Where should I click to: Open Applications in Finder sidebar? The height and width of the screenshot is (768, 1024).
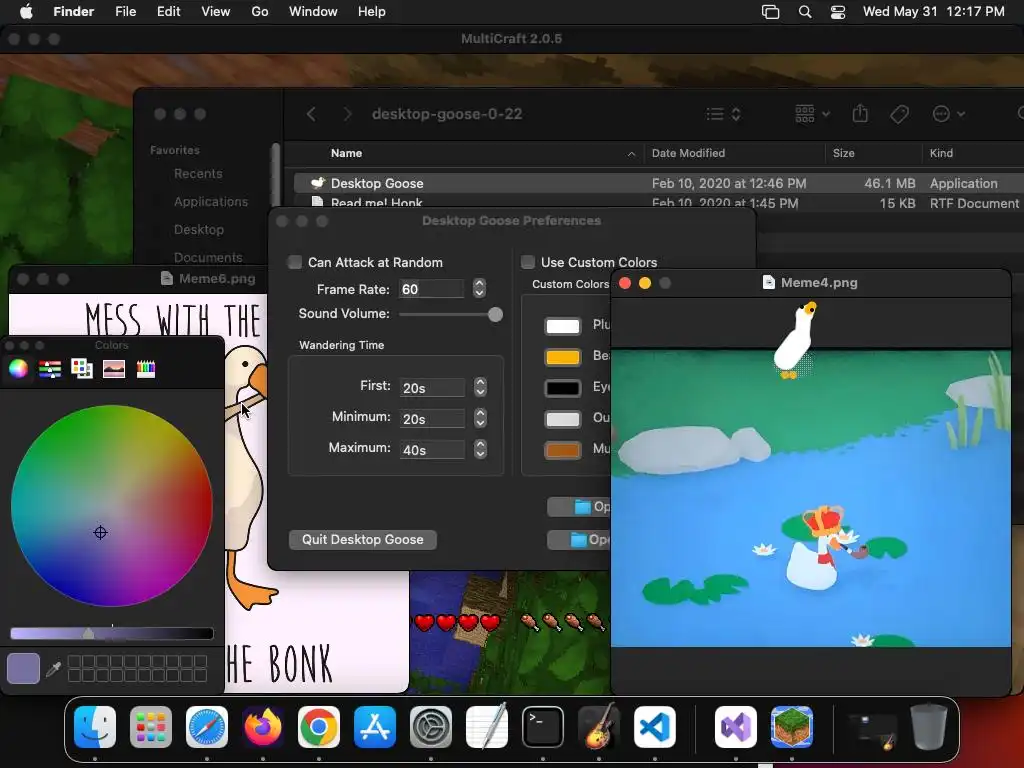coord(210,202)
